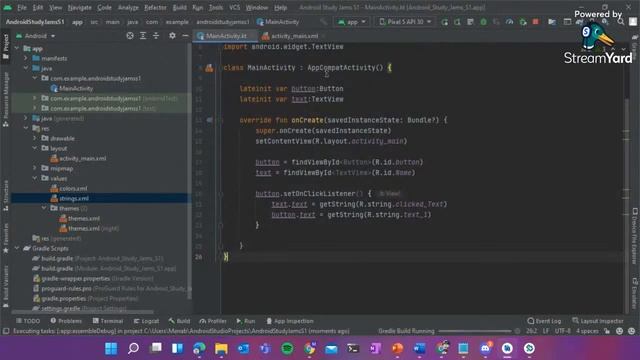Click the related XML file gutter icon at the class line

tap(209, 68)
